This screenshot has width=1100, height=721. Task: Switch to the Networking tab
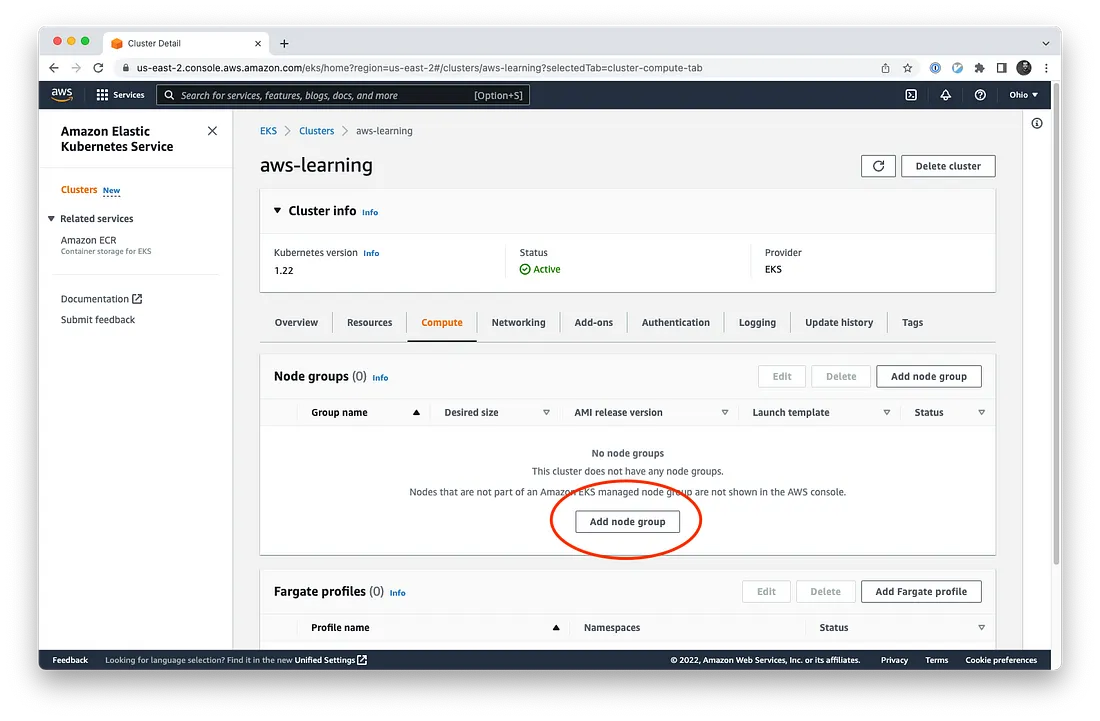click(518, 323)
